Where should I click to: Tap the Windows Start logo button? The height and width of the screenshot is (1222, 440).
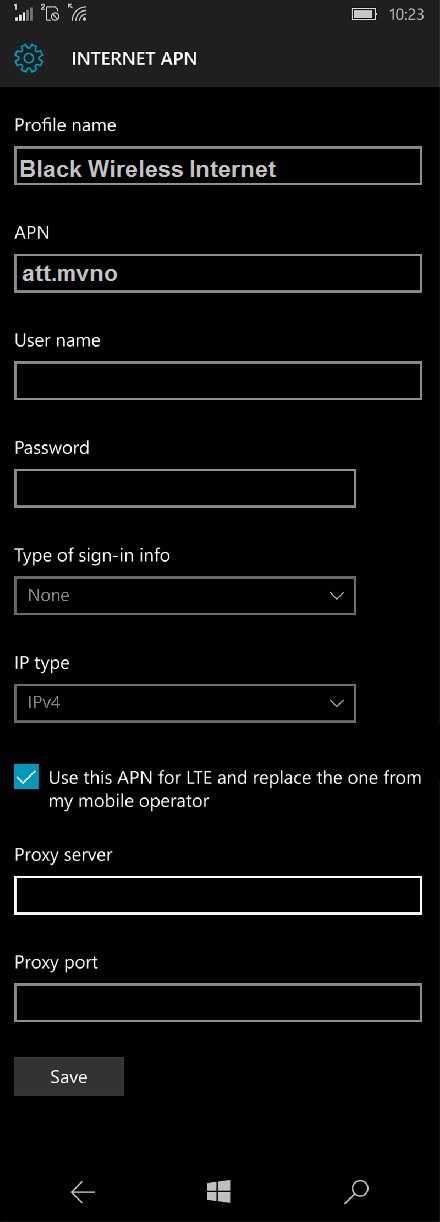(219, 1190)
